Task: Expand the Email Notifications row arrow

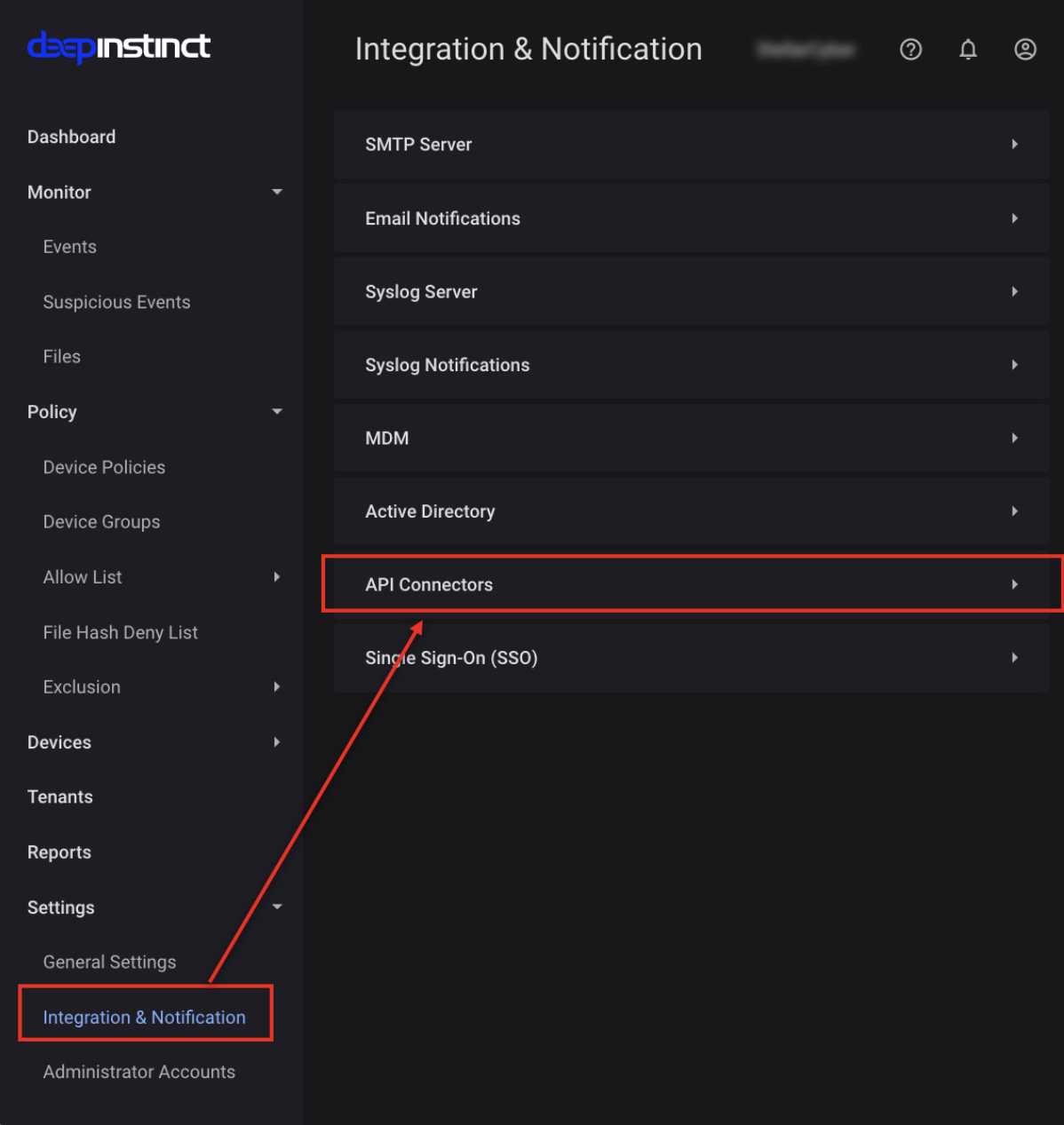Action: [1014, 218]
